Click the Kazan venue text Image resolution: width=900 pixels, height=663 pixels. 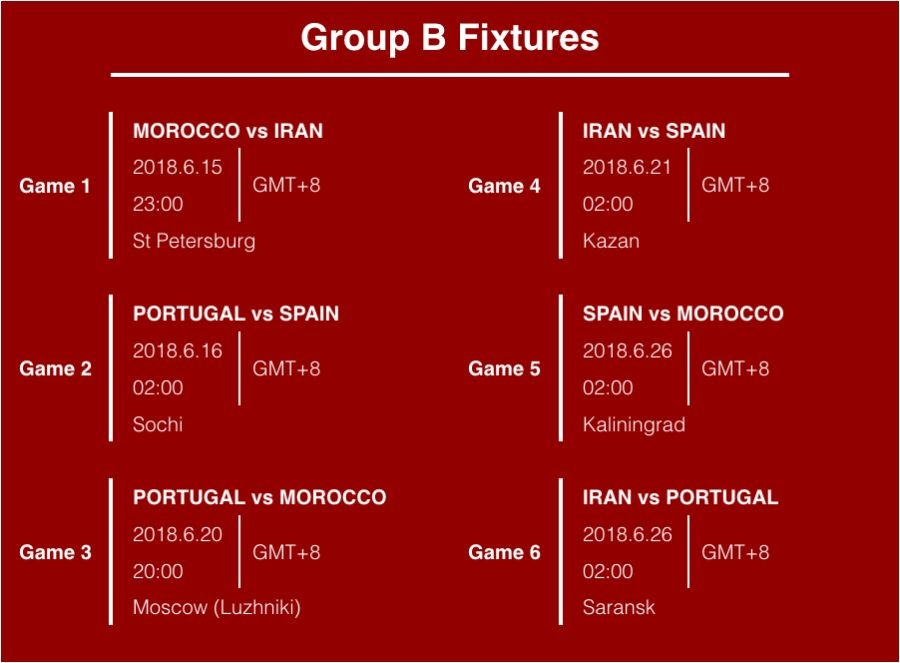611,241
